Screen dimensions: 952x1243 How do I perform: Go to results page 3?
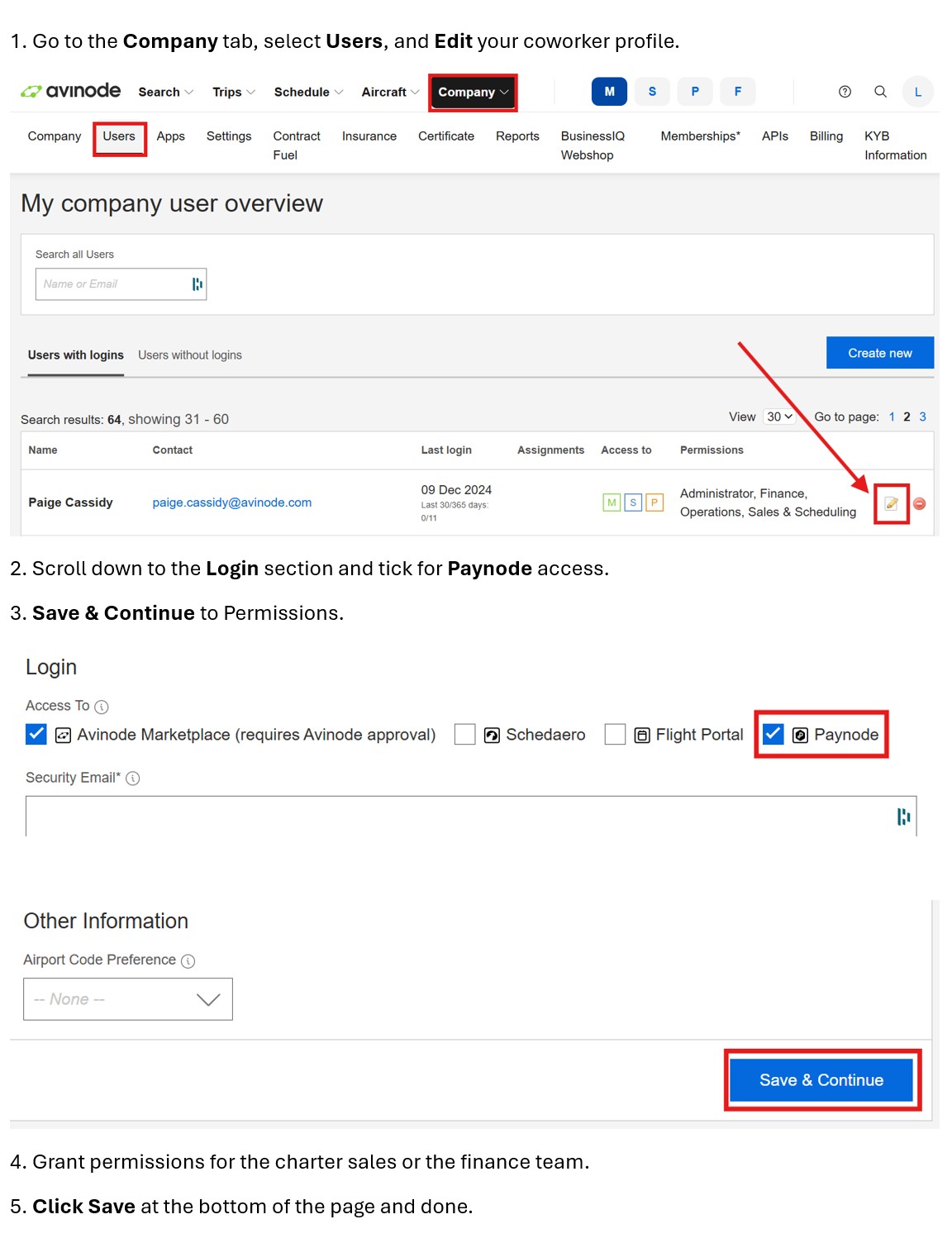922,417
